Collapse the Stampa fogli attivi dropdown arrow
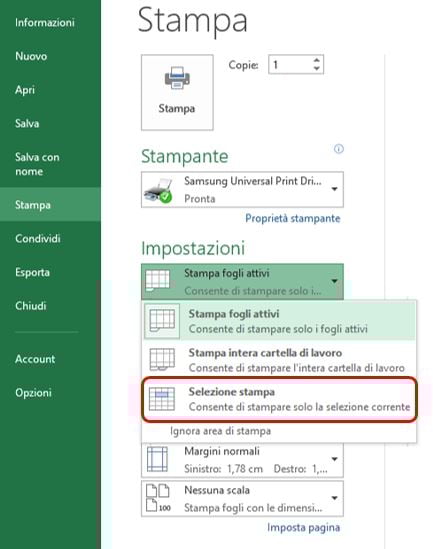Image resolution: width=433 pixels, height=549 pixels. (334, 281)
